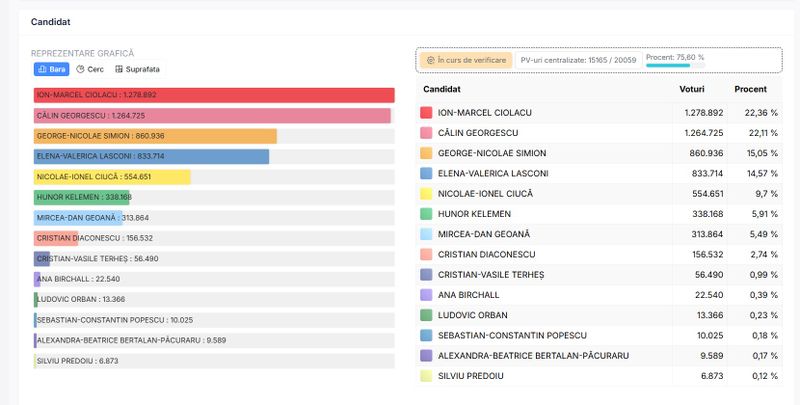800x405 pixels.
Task: Click the verification status icon
Action: 430,61
